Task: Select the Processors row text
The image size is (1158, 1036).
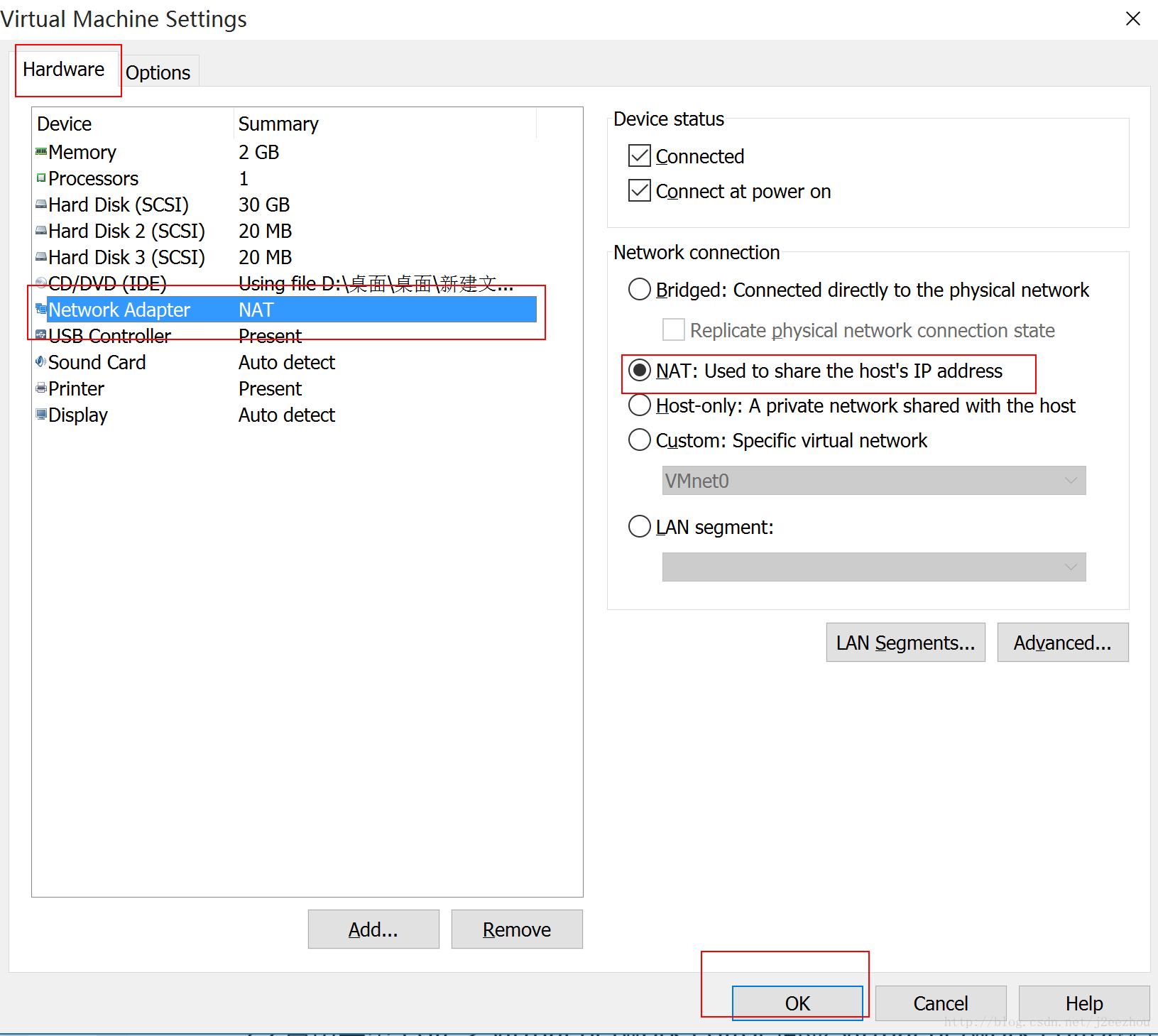Action: (94, 178)
